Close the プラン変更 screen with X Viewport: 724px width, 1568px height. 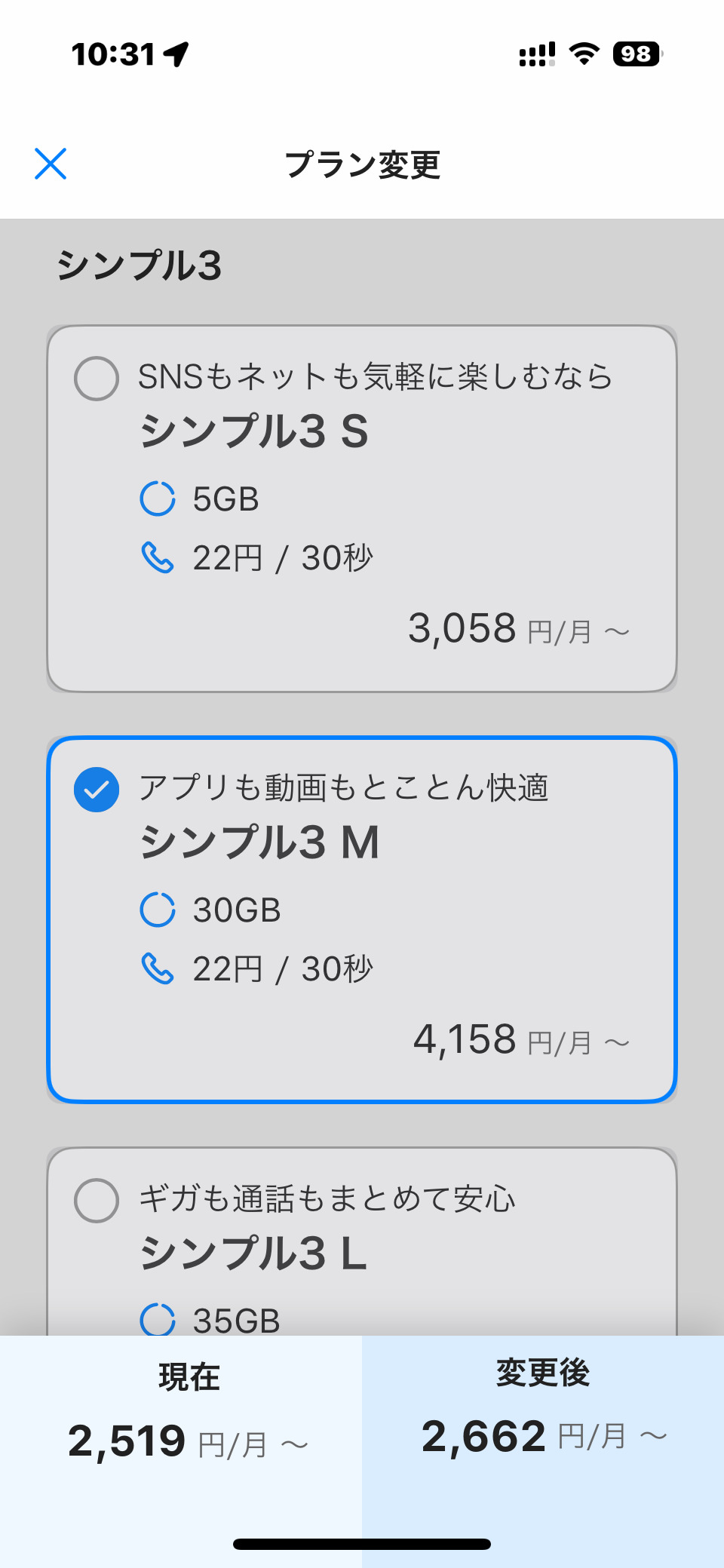tap(51, 164)
